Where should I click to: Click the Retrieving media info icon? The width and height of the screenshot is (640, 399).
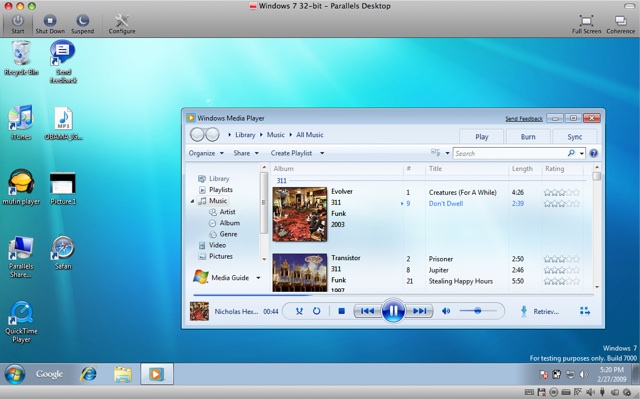tap(524, 311)
